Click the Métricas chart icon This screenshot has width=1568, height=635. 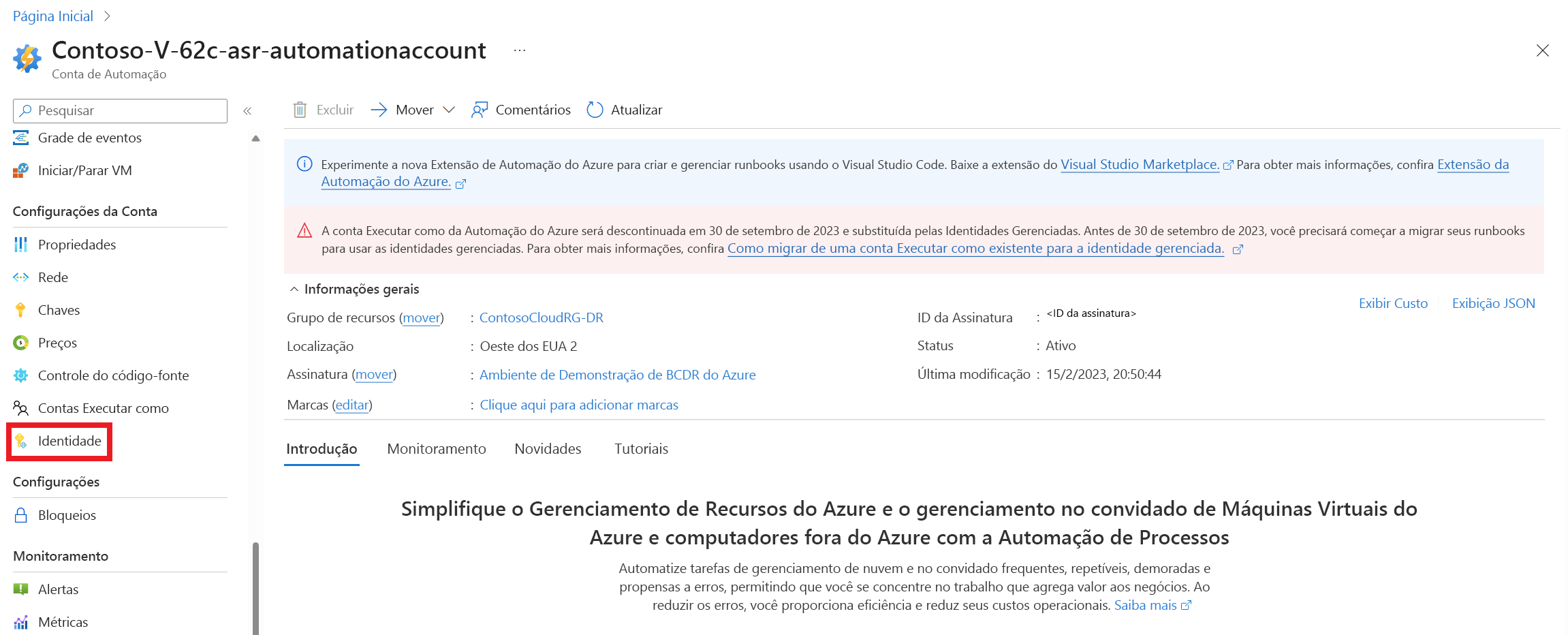[x=21, y=622]
